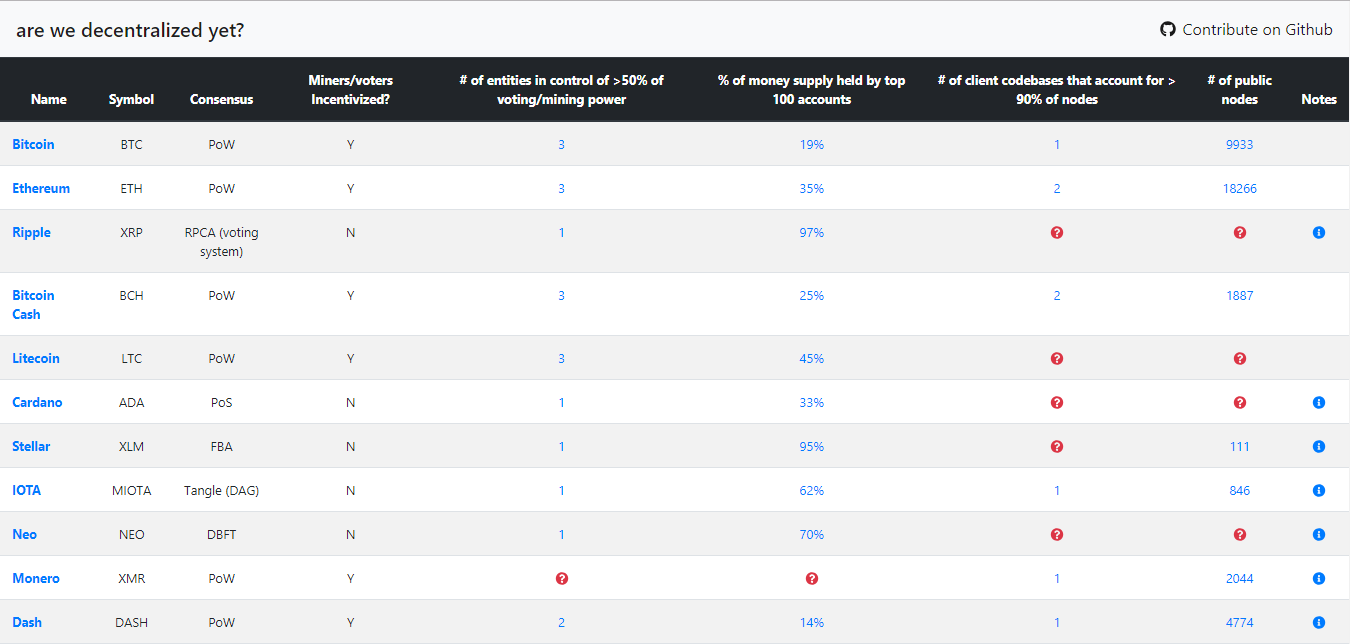Screen dimensions: 1350x644
Task: Click Dash's 14% money supply value
Action: point(812,622)
